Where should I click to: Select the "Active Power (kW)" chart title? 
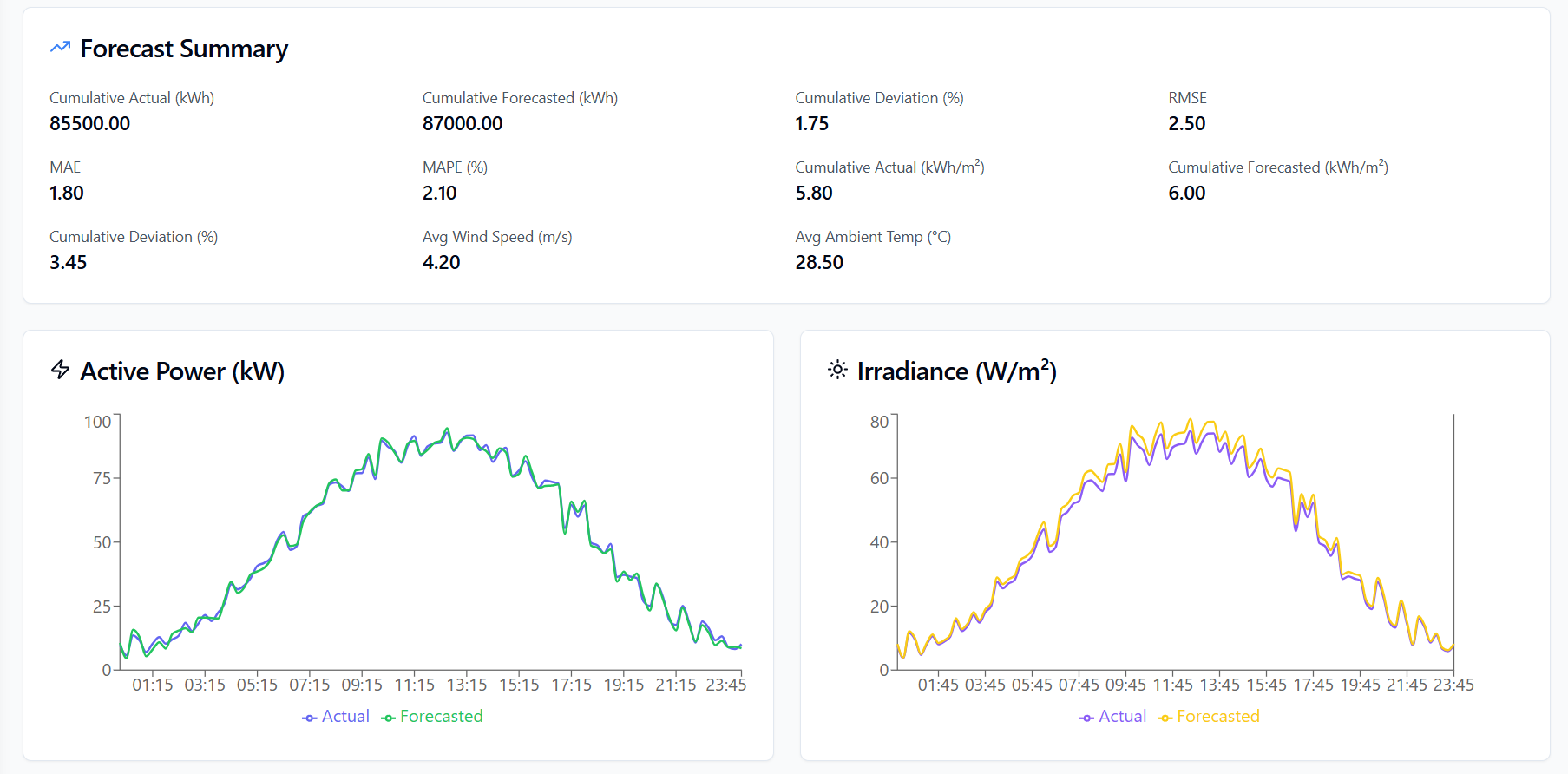tap(182, 371)
